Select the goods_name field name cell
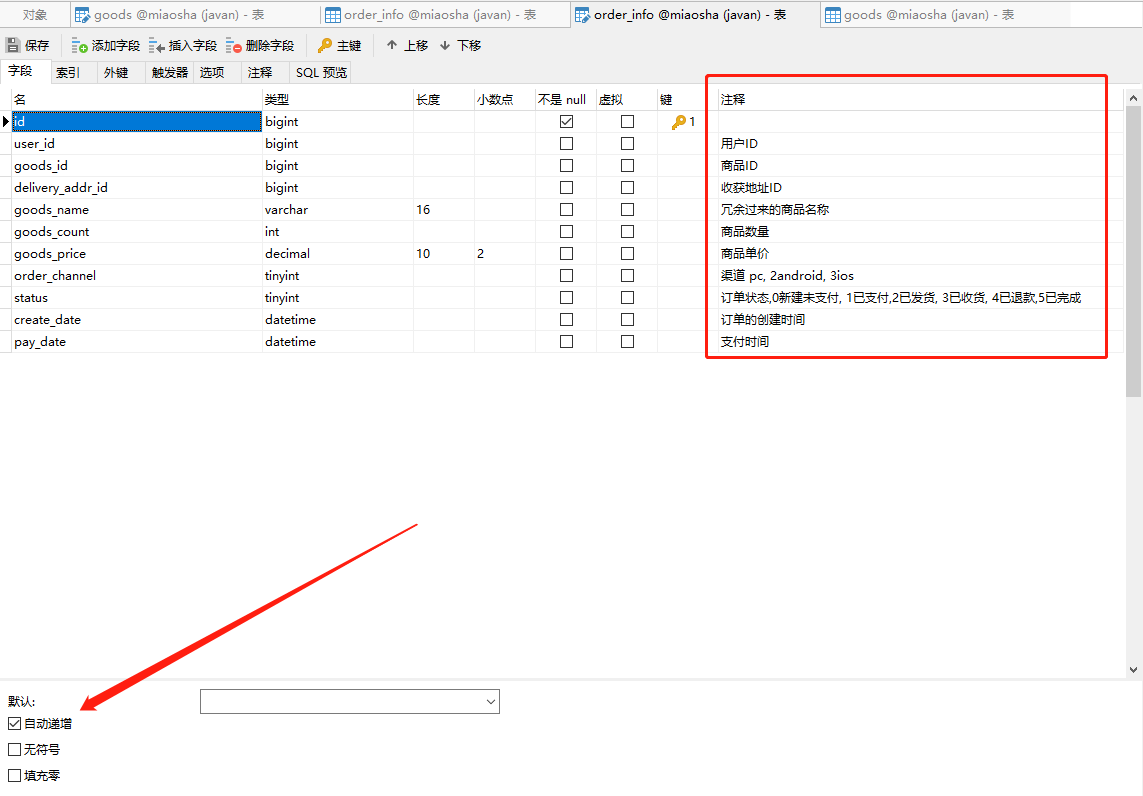1143x796 pixels. point(136,210)
